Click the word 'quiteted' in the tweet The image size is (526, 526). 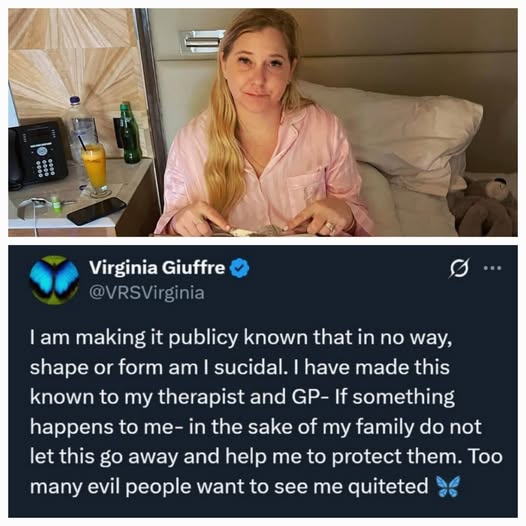pos(387,486)
